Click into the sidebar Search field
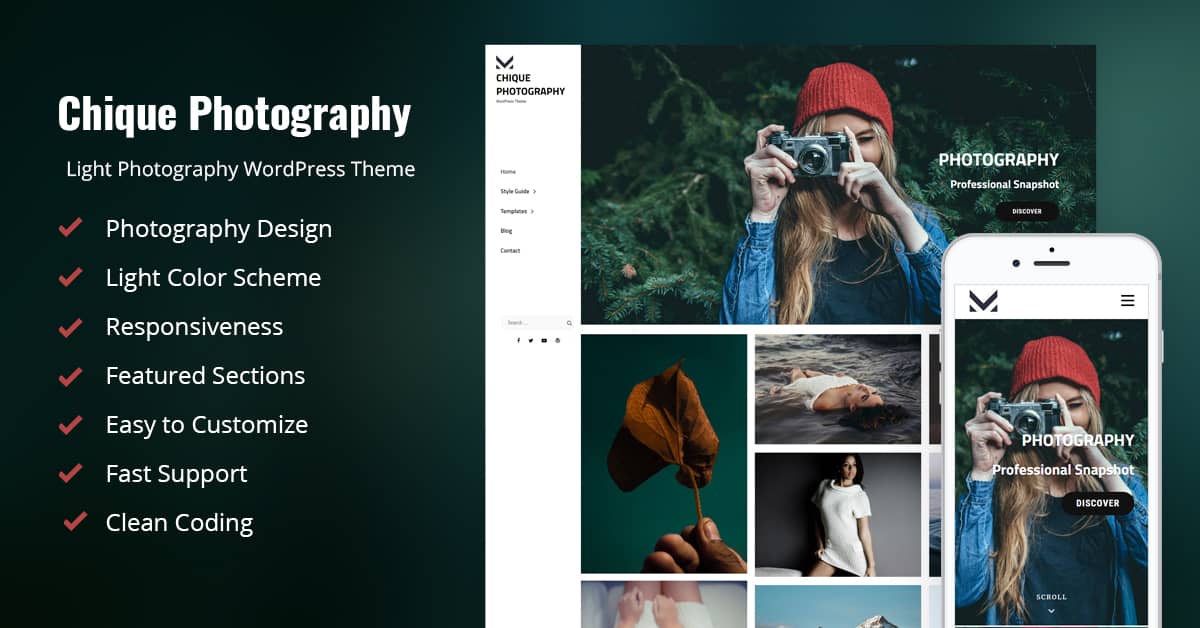This screenshot has width=1200, height=628. click(x=538, y=323)
